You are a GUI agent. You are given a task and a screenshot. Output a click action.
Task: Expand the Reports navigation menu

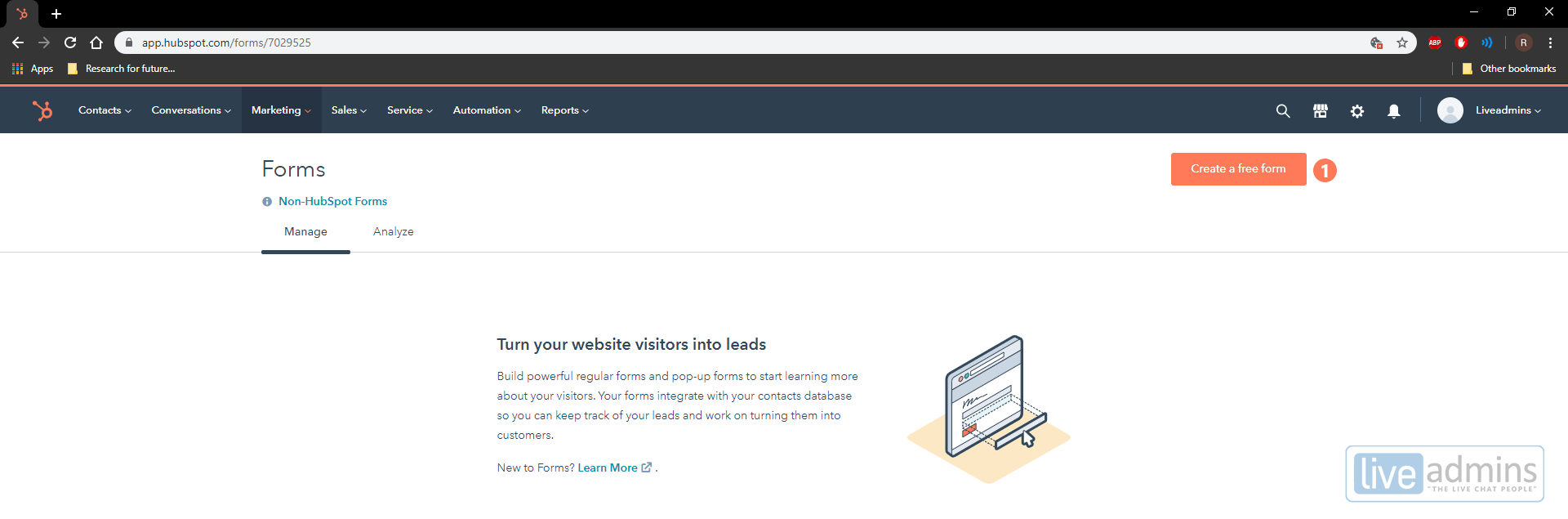(x=564, y=110)
